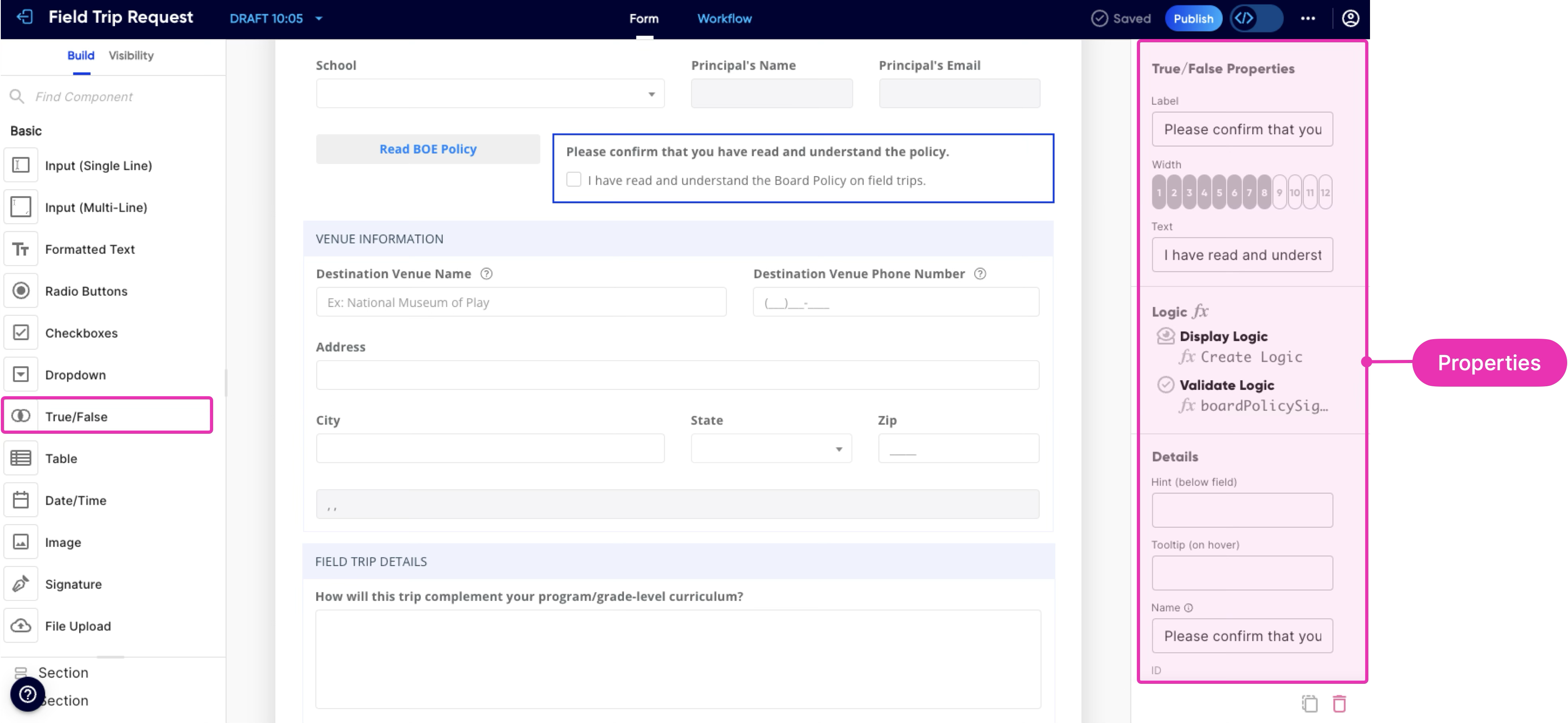
Task: Switch to the Visibility tab
Action: pos(131,56)
